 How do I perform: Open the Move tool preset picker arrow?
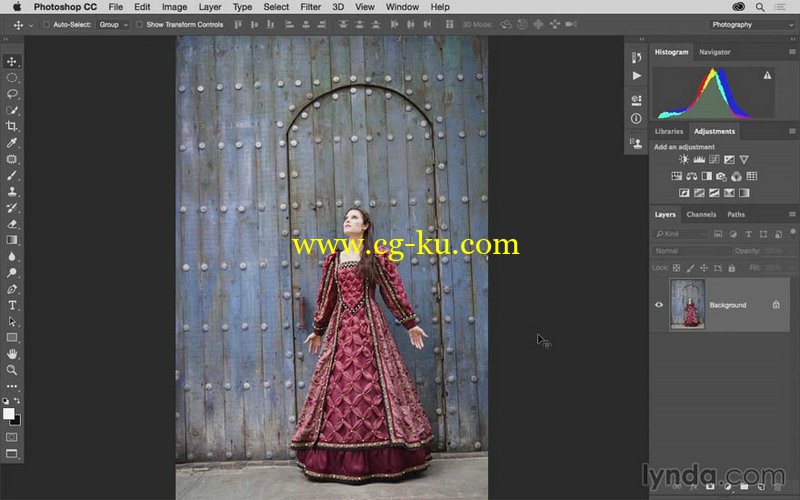[x=31, y=25]
